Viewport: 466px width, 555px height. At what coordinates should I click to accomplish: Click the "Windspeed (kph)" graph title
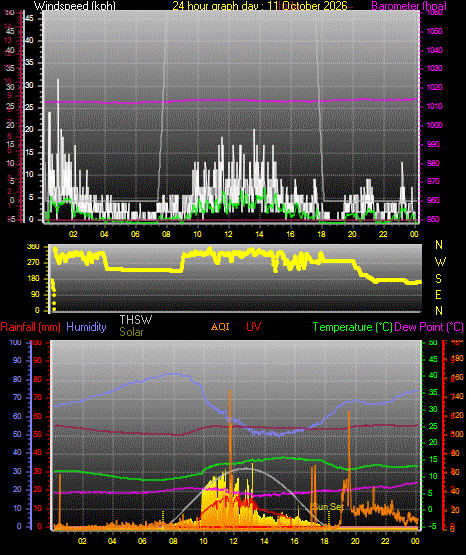pos(75,6)
